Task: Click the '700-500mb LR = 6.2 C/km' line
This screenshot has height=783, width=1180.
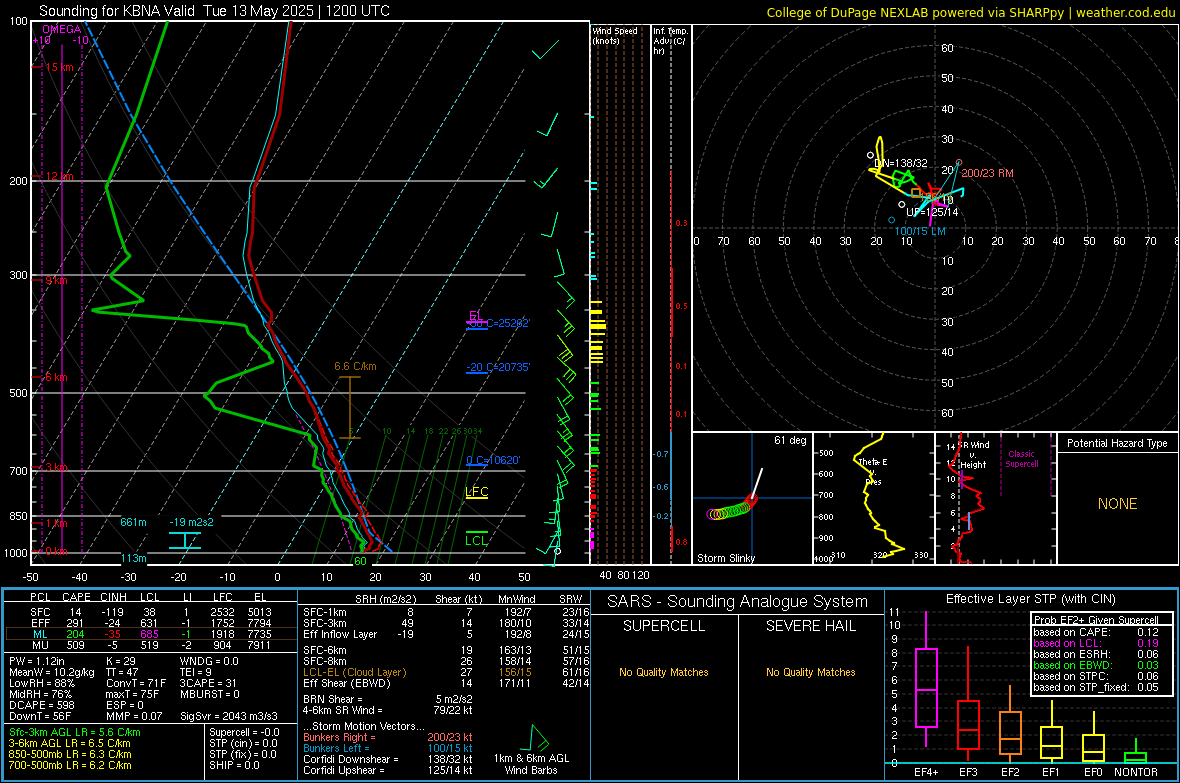Action: pyautogui.click(x=70, y=765)
